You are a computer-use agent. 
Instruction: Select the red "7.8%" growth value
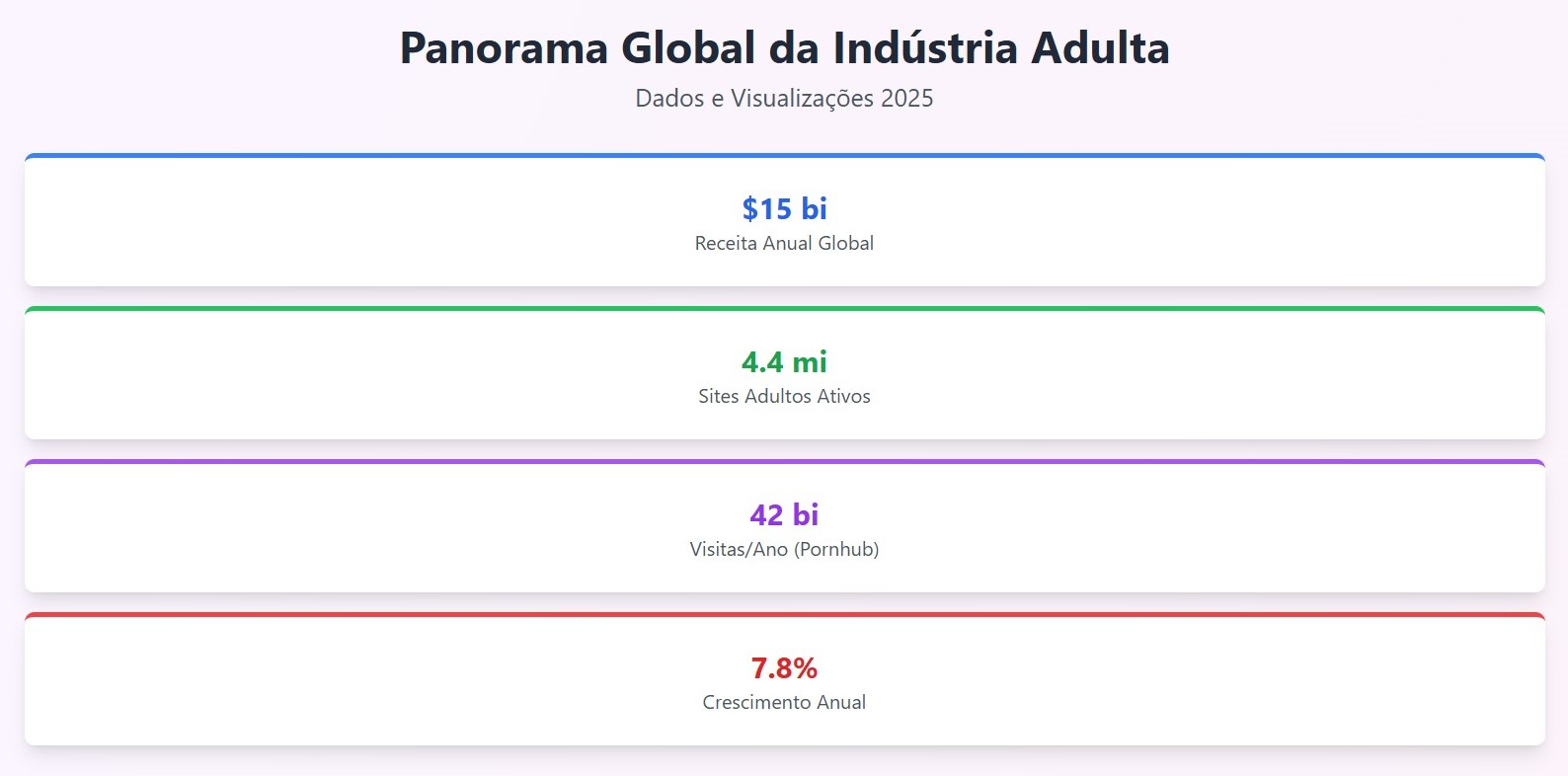[x=784, y=668]
